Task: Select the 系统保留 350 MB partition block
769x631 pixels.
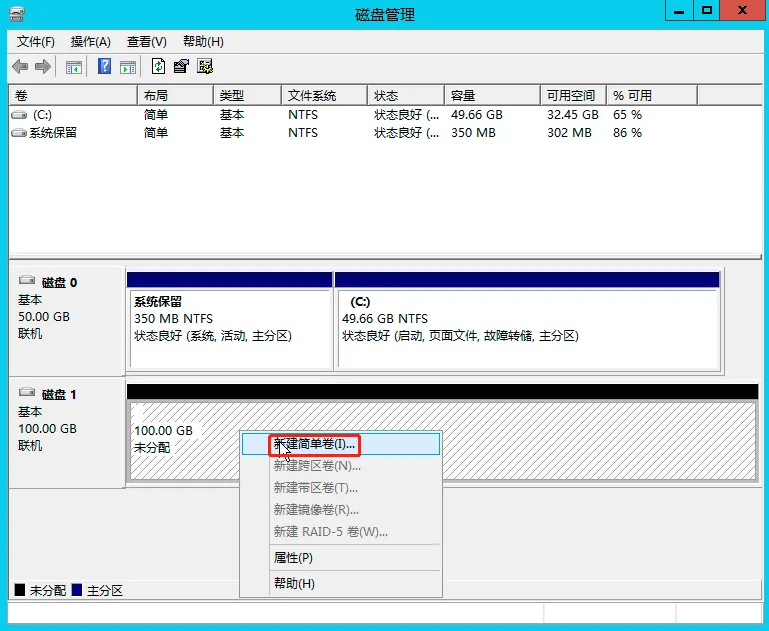Action: pos(230,320)
